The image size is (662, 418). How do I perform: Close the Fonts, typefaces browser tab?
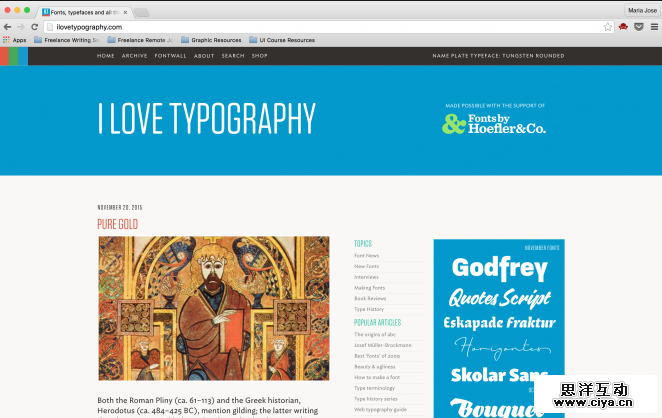tap(125, 12)
